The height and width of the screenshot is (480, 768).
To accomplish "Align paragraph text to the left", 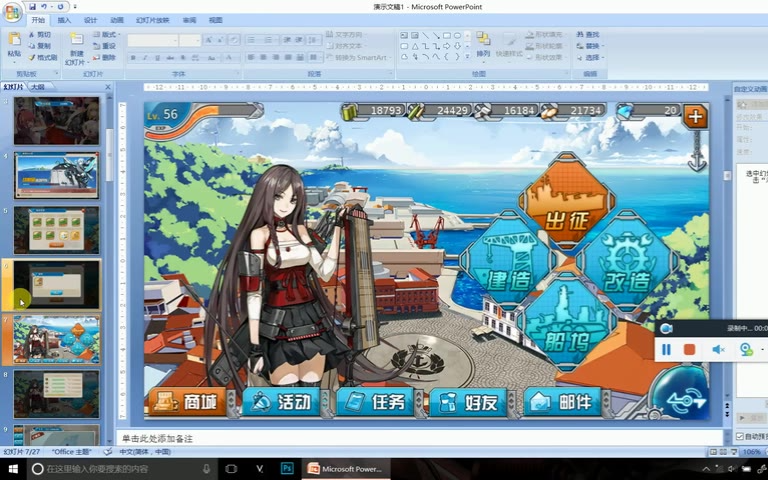I will [251, 57].
